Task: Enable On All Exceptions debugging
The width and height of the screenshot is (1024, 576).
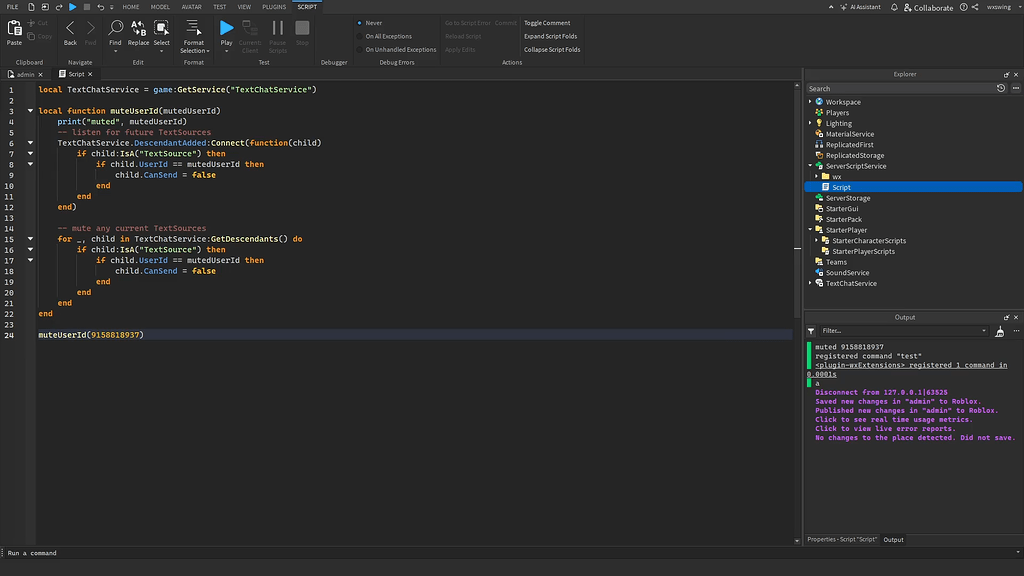Action: pos(358,35)
